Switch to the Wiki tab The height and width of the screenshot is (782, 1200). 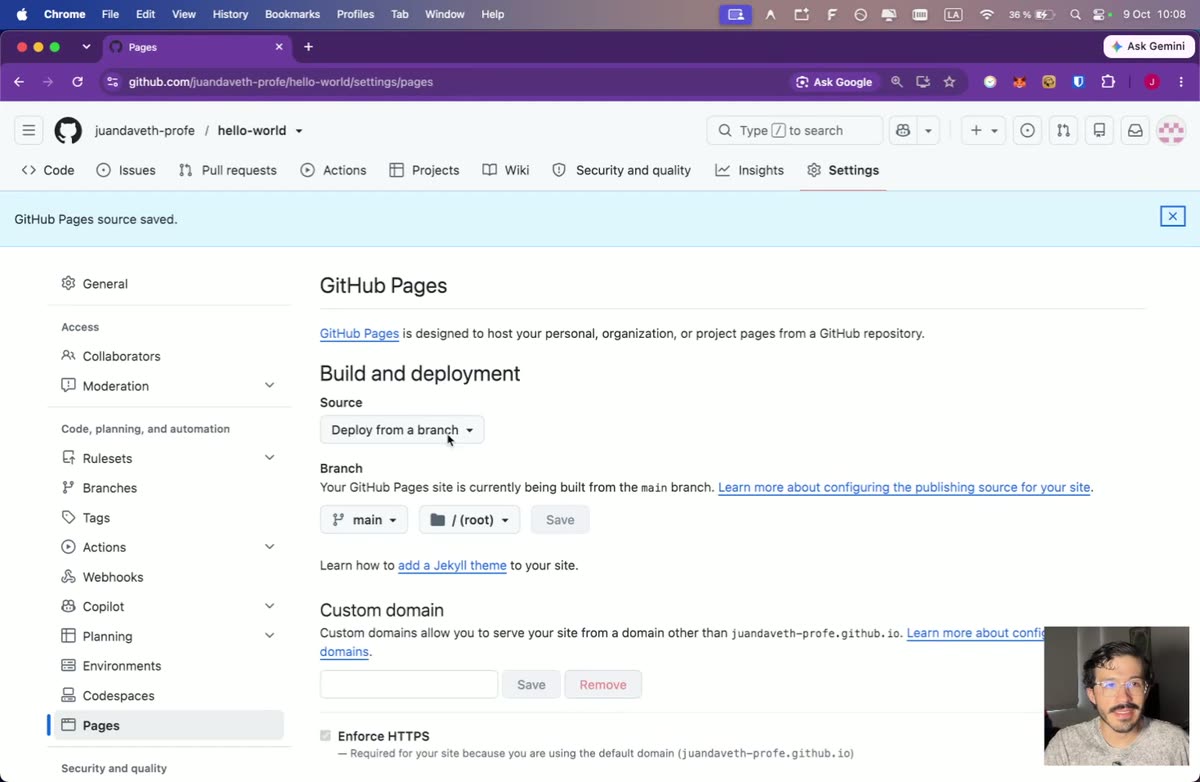tap(505, 170)
